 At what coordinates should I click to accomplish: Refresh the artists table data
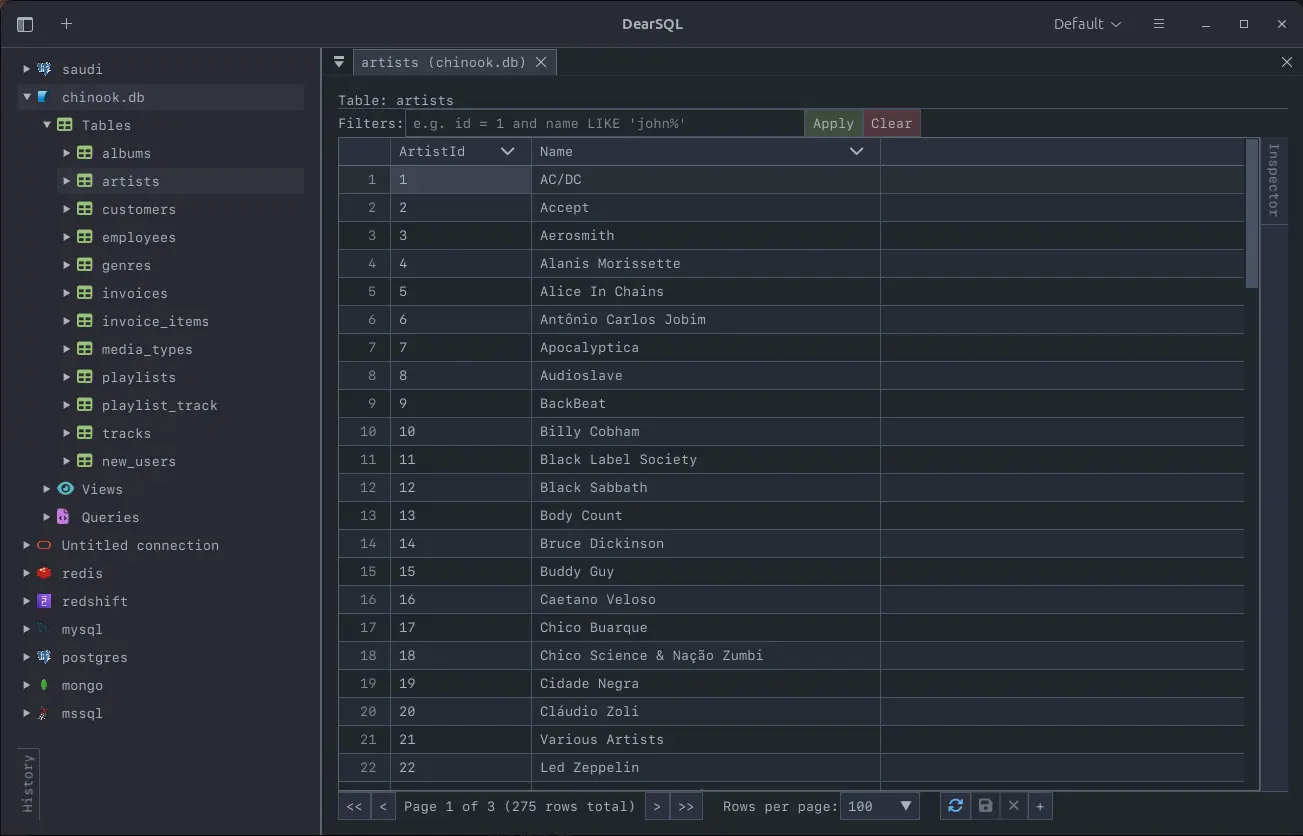tap(955, 806)
